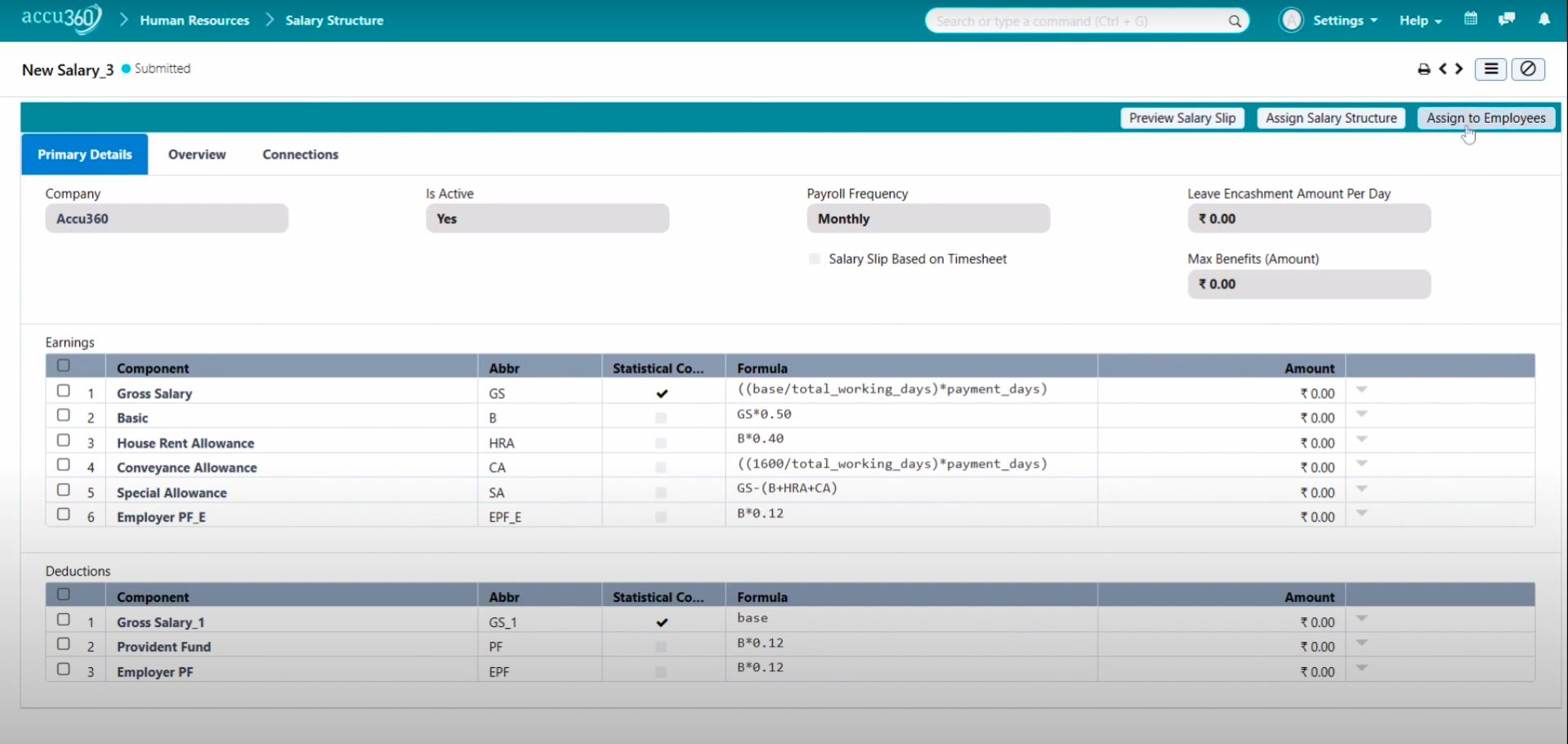Expand the Employer PF_E row arrow
Screen dimensions: 1568x744
point(1361,513)
